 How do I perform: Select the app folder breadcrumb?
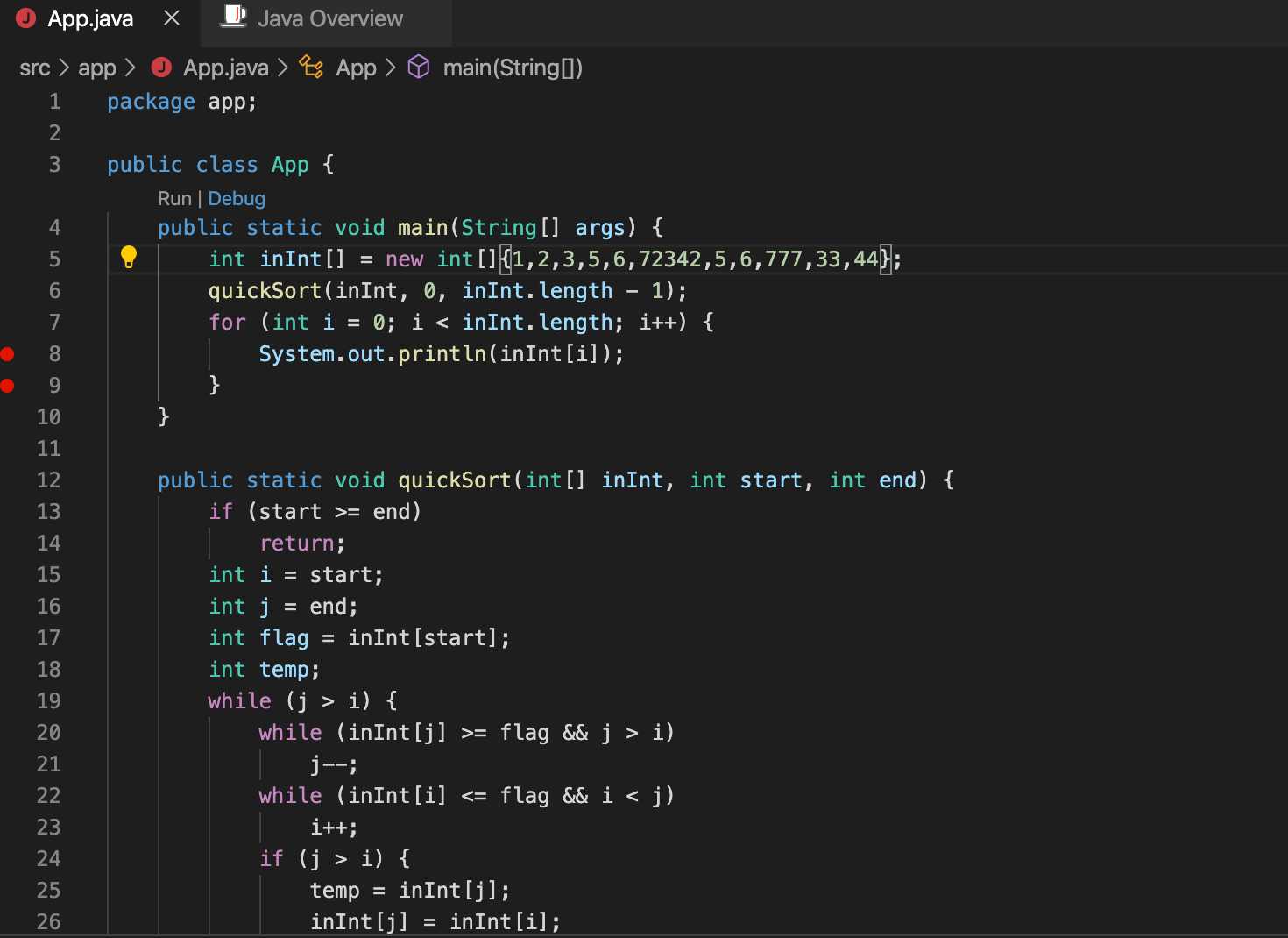97,68
